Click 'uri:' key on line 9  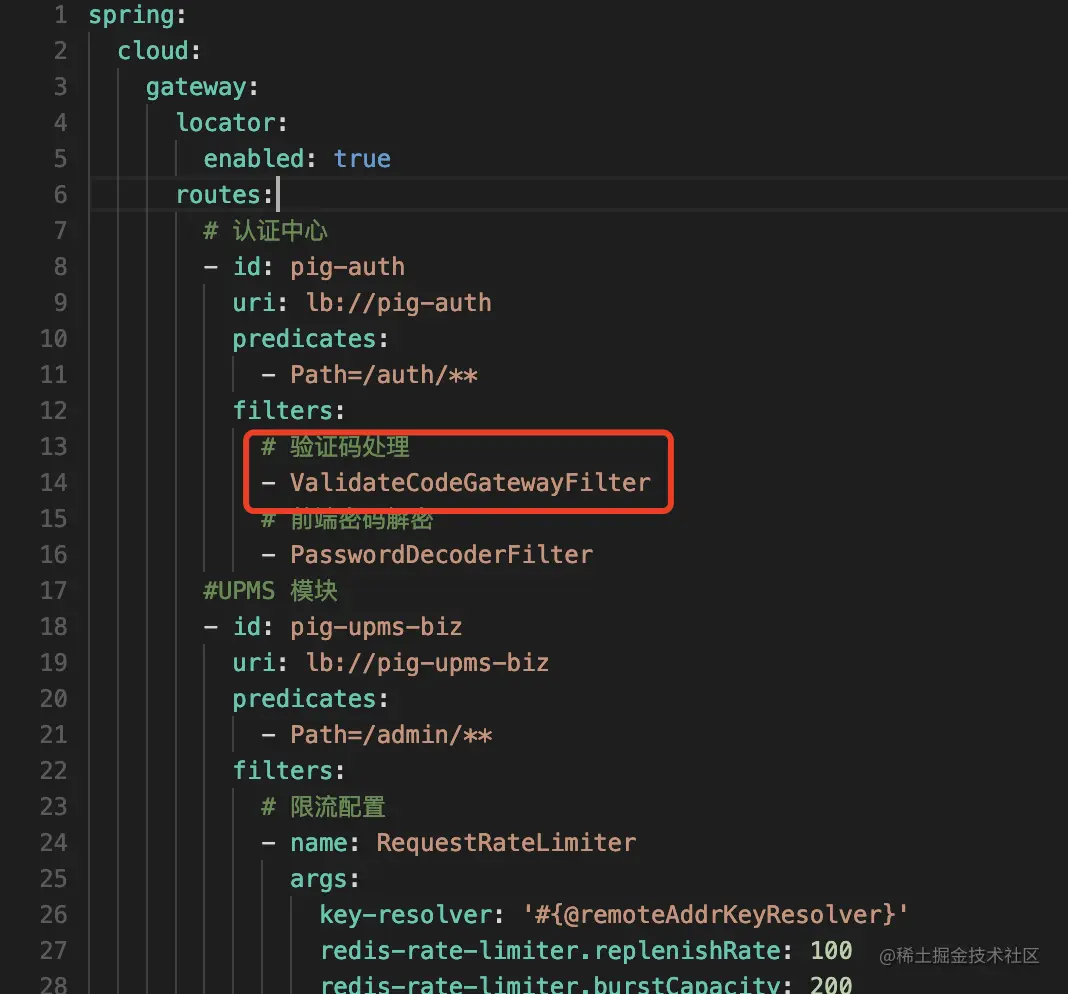(x=260, y=303)
